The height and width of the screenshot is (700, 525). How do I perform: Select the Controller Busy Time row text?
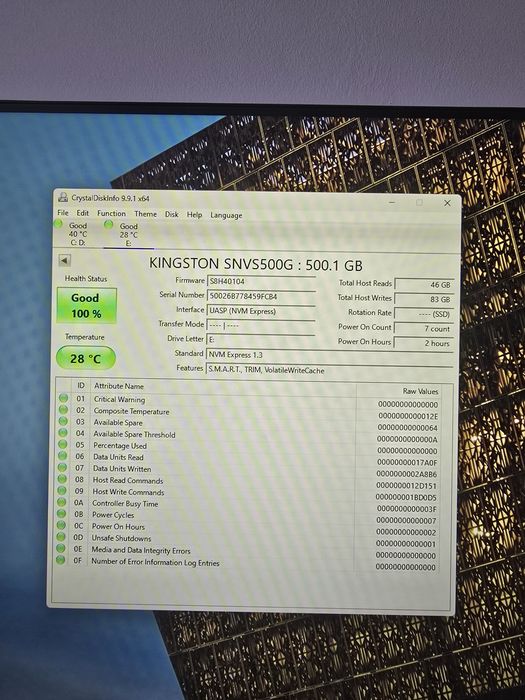coord(125,504)
